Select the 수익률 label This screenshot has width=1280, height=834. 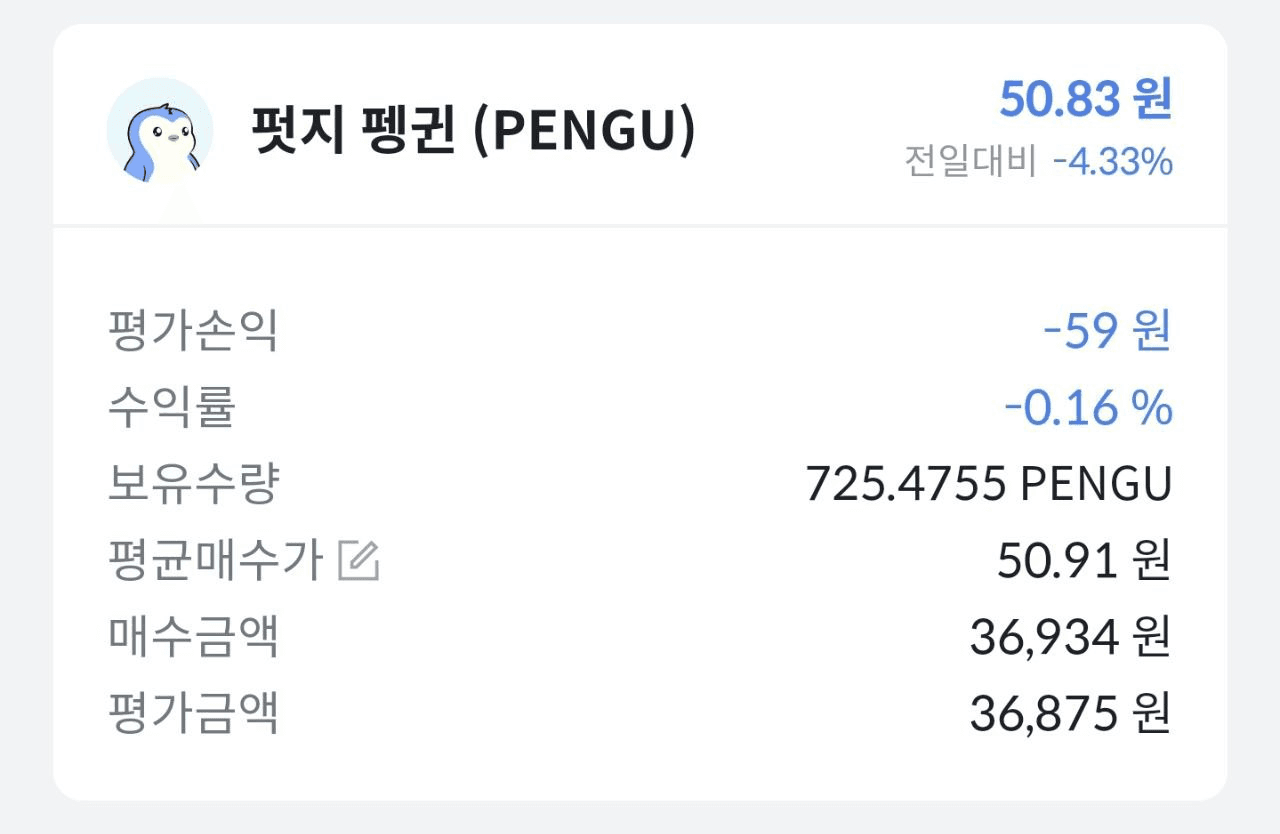pos(171,408)
